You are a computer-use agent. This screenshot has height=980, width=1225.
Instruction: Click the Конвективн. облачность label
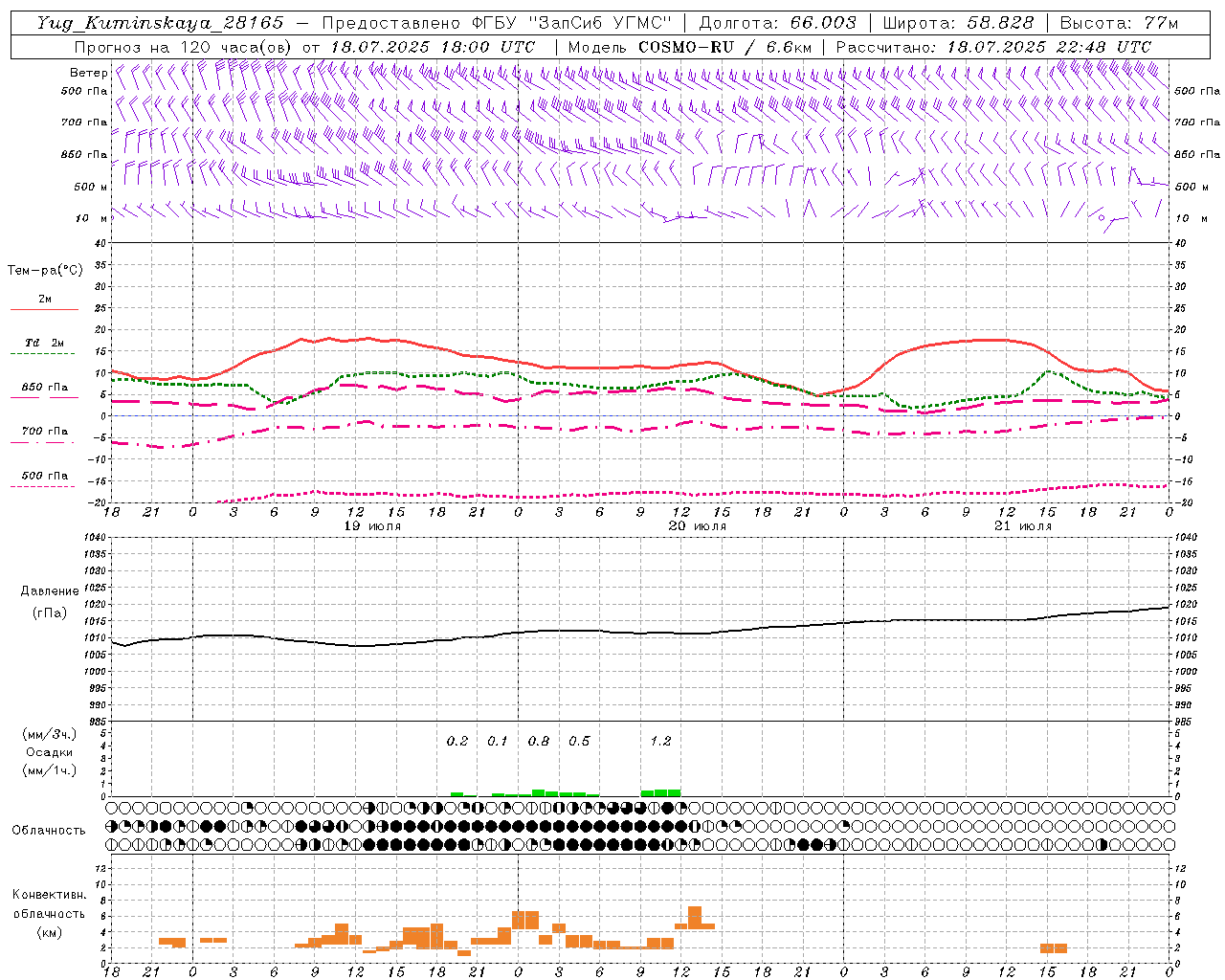tap(50, 904)
